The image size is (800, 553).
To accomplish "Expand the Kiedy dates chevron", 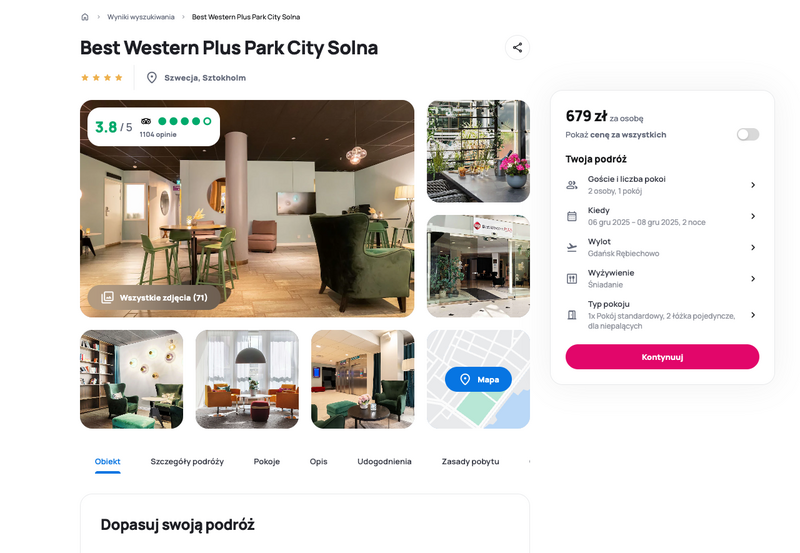I will [753, 216].
